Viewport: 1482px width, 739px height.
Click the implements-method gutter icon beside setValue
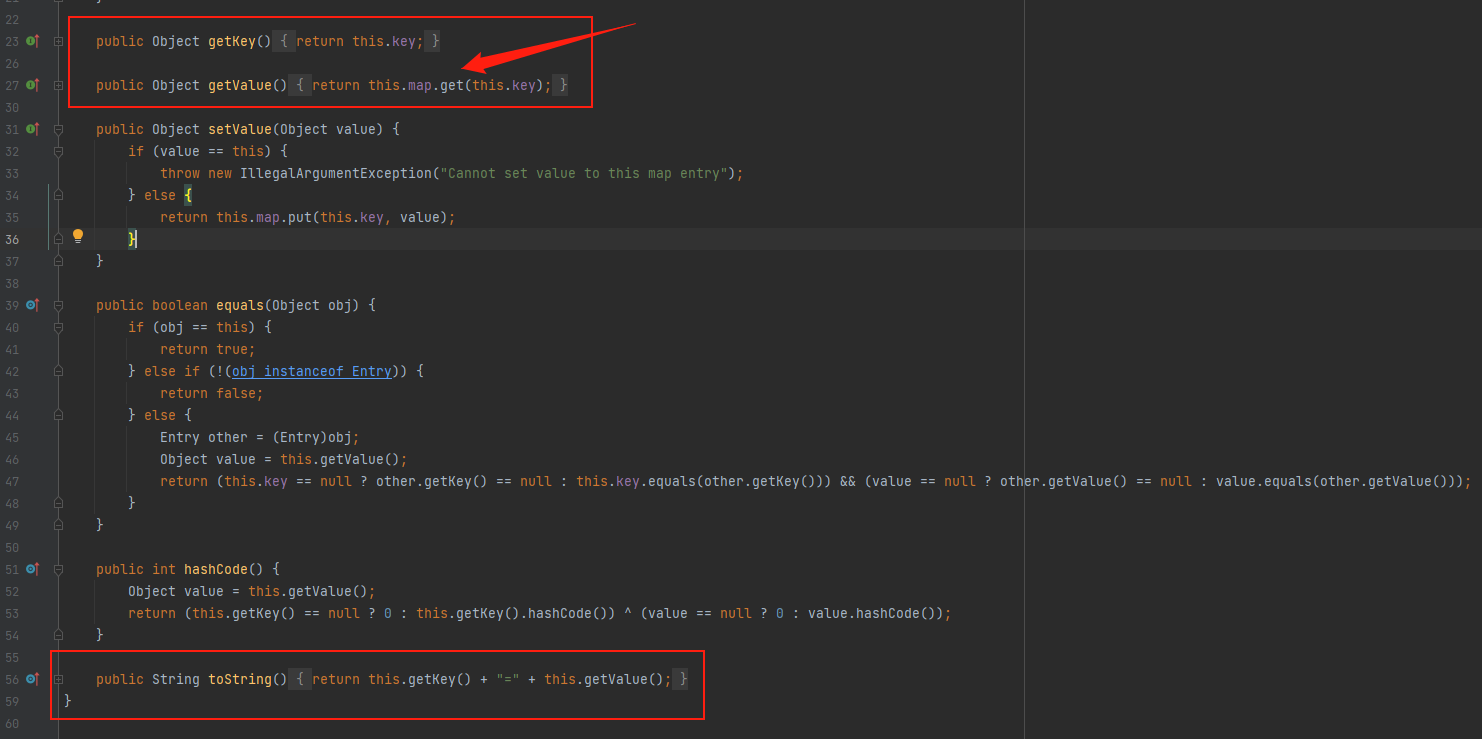click(x=32, y=129)
